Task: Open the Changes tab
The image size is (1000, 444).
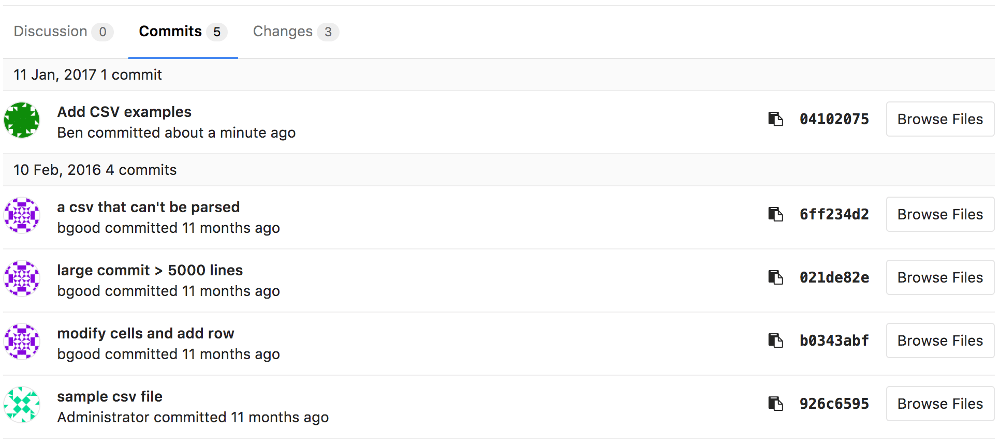Action: click(295, 32)
